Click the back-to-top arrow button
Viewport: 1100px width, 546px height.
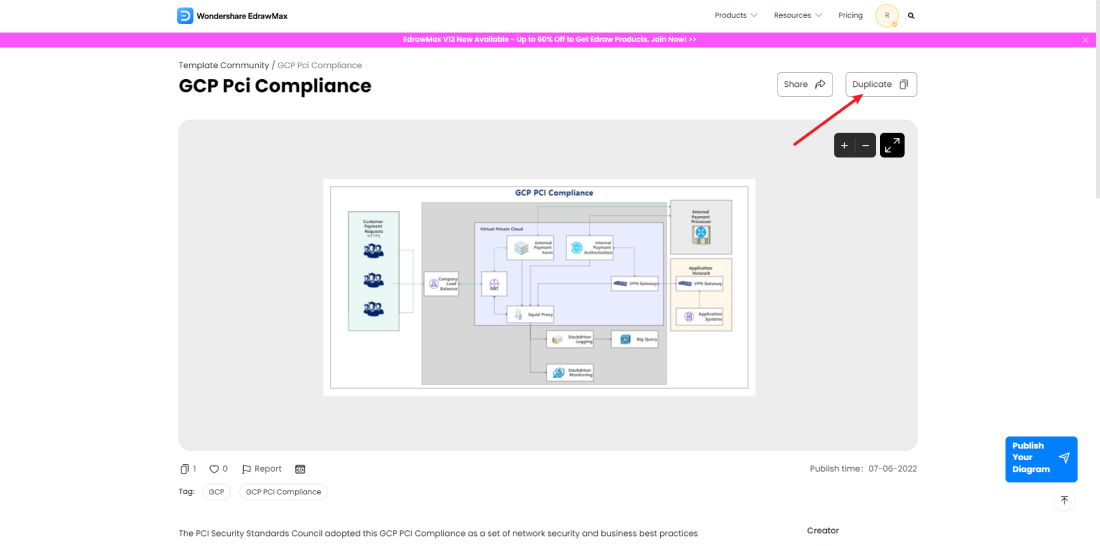tap(1064, 500)
